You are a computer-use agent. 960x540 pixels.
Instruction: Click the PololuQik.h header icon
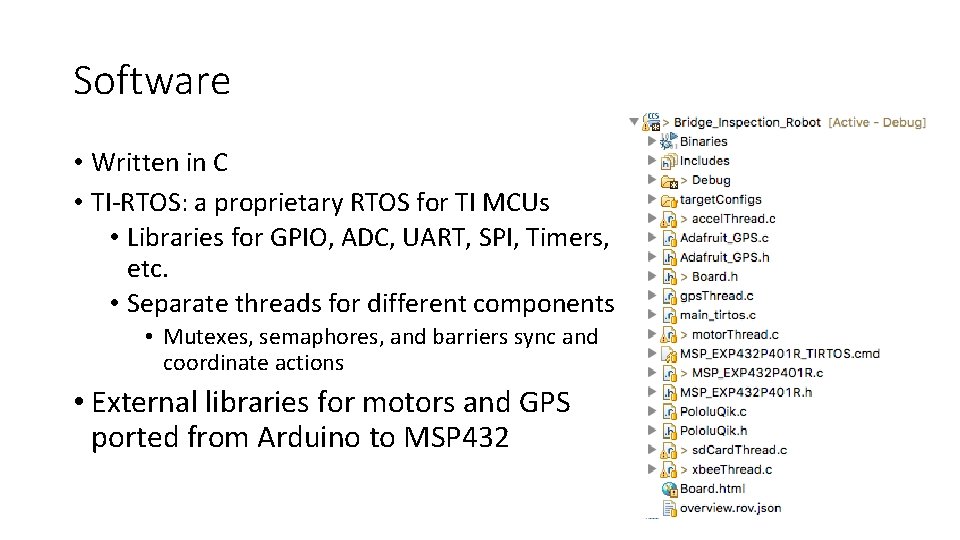(x=669, y=431)
